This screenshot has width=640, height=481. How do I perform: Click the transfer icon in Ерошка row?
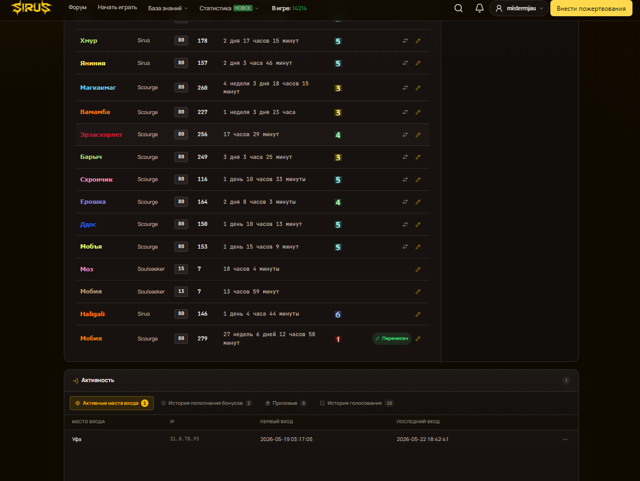tap(405, 202)
